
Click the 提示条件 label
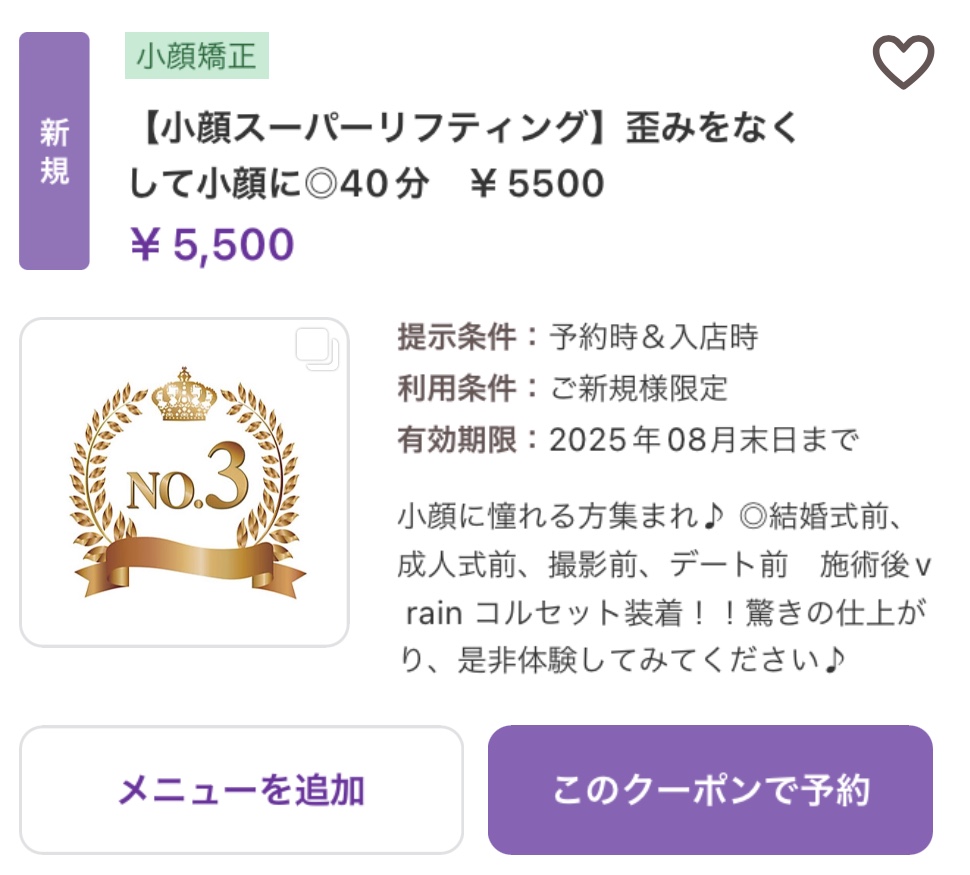coord(457,337)
